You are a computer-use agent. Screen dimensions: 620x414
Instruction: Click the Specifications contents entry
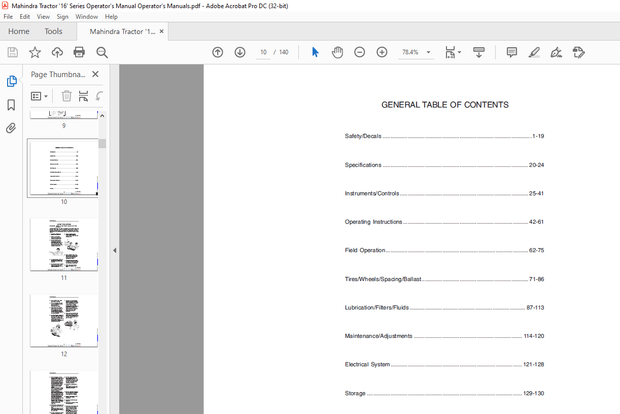[444, 165]
